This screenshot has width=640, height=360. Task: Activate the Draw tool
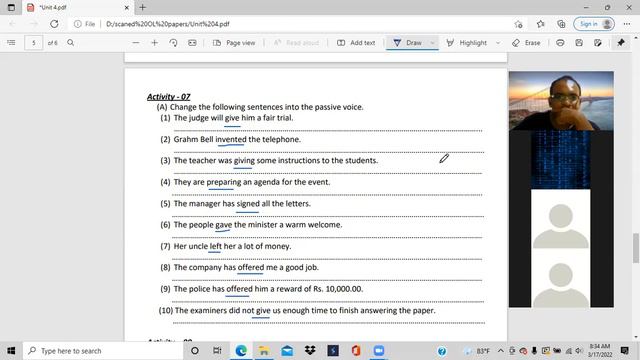[407, 43]
